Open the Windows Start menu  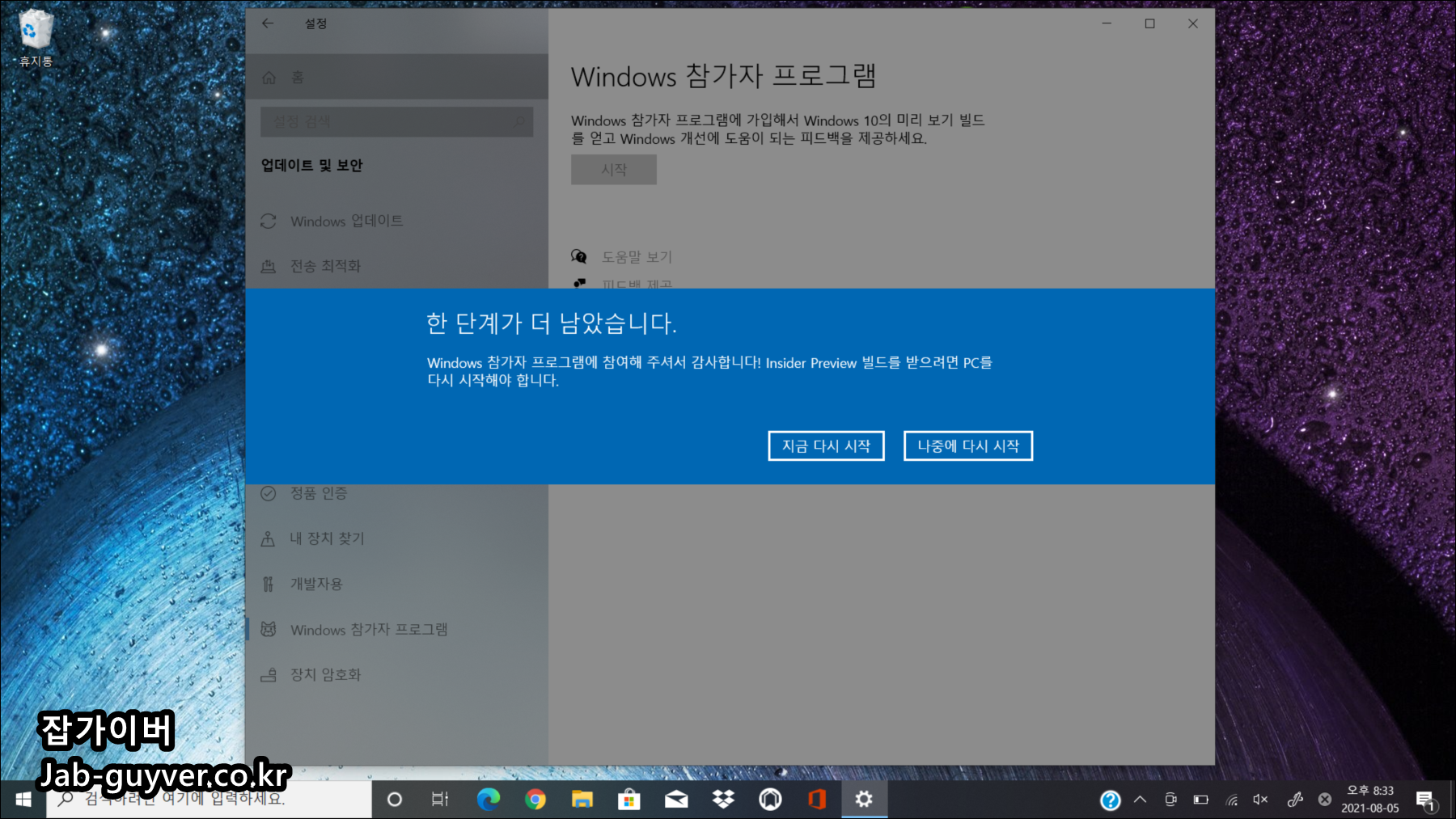(x=23, y=800)
